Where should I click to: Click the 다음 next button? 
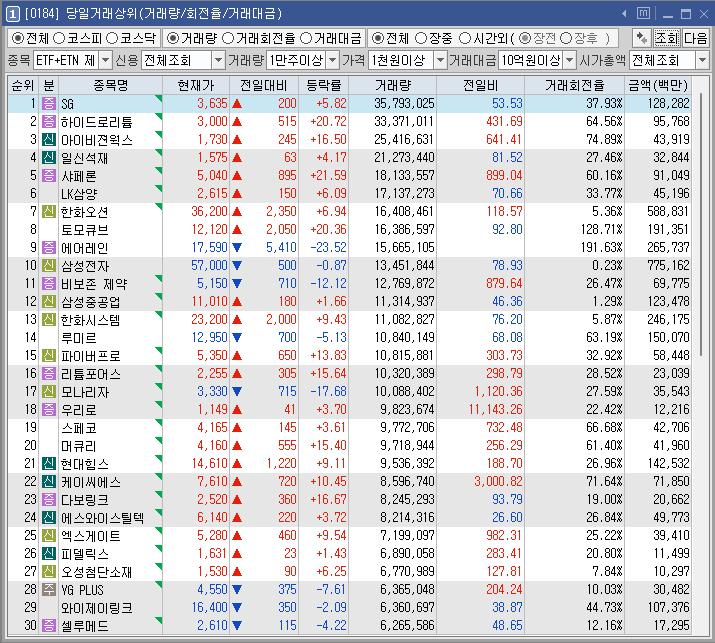point(695,38)
